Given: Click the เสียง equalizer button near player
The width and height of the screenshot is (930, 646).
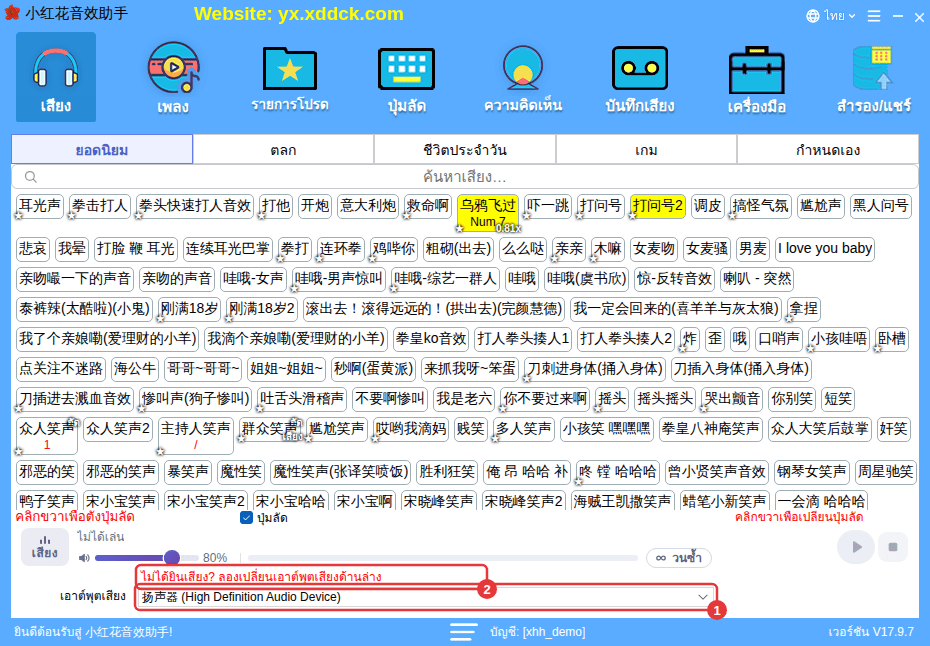Looking at the screenshot, I should pyautogui.click(x=44, y=547).
